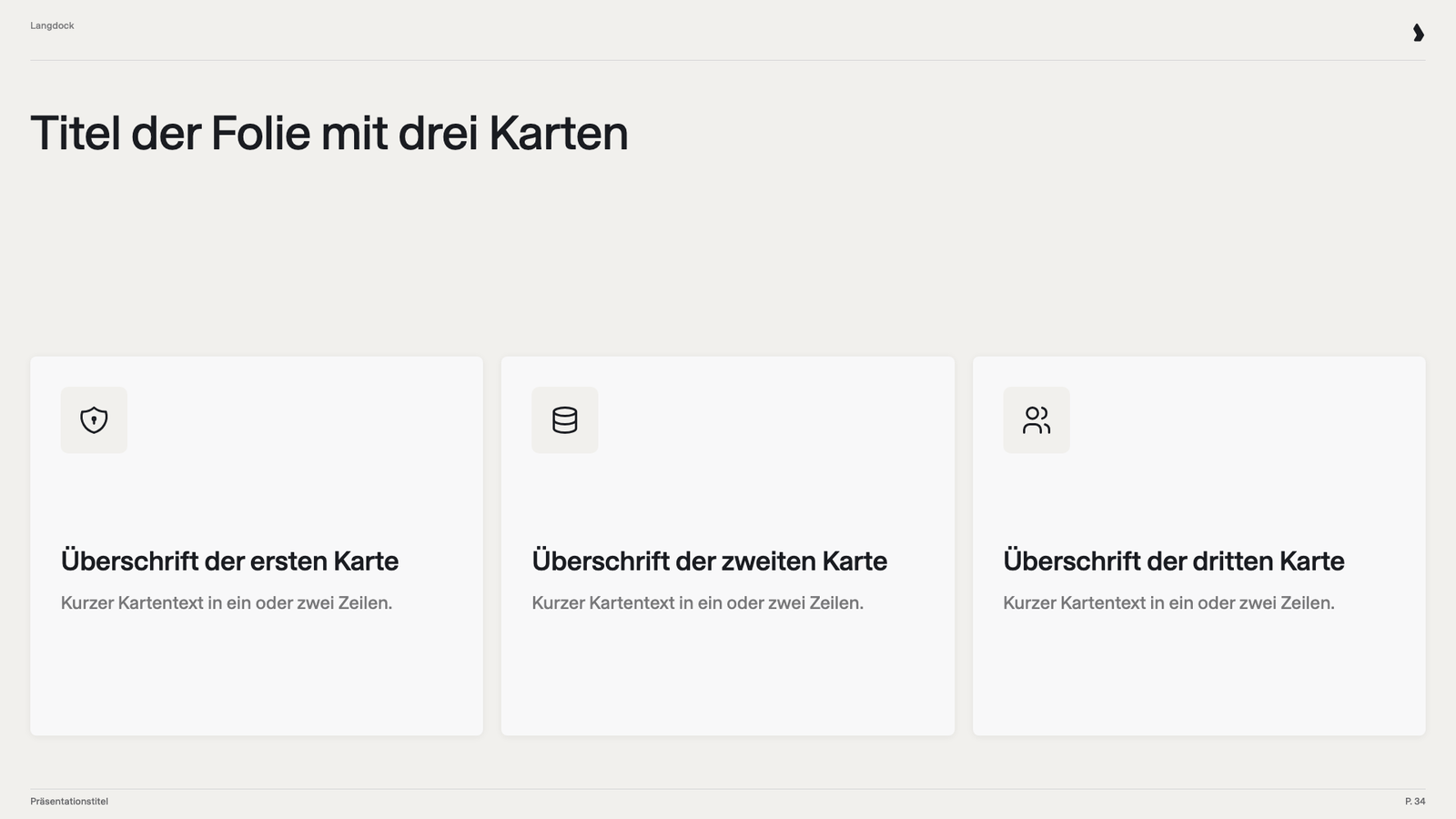Click the 'Präsentationstitel' footer text
This screenshot has height=819, width=1456.
pos(69,802)
